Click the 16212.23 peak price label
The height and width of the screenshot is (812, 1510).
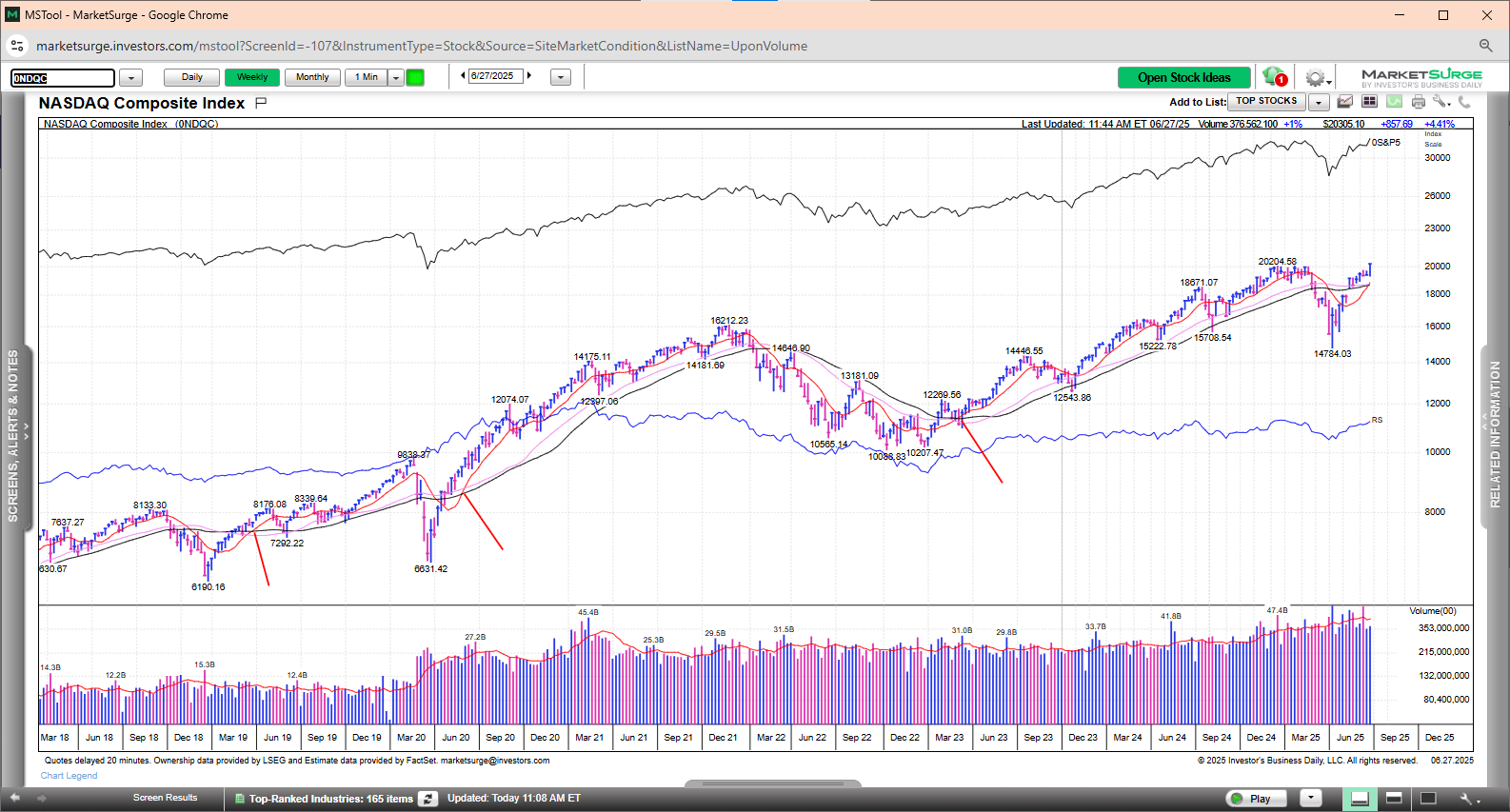coord(729,321)
